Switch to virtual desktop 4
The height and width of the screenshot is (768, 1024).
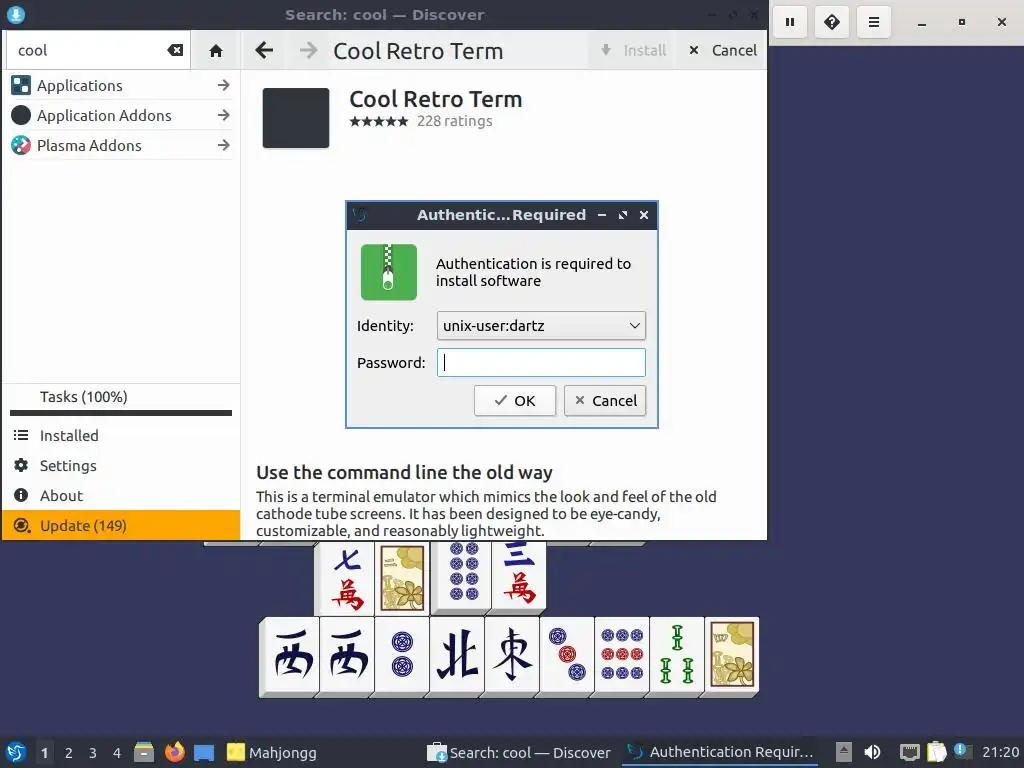[117, 753]
